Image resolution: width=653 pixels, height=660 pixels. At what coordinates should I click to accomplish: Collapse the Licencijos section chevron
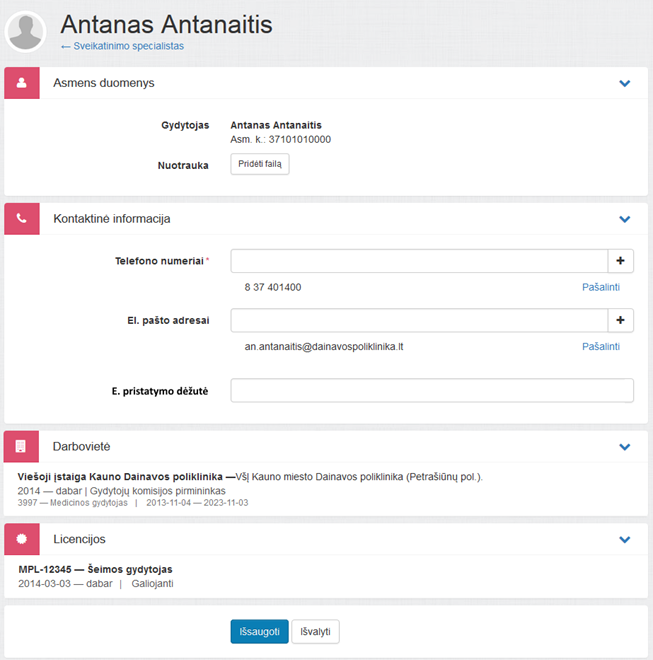625,539
